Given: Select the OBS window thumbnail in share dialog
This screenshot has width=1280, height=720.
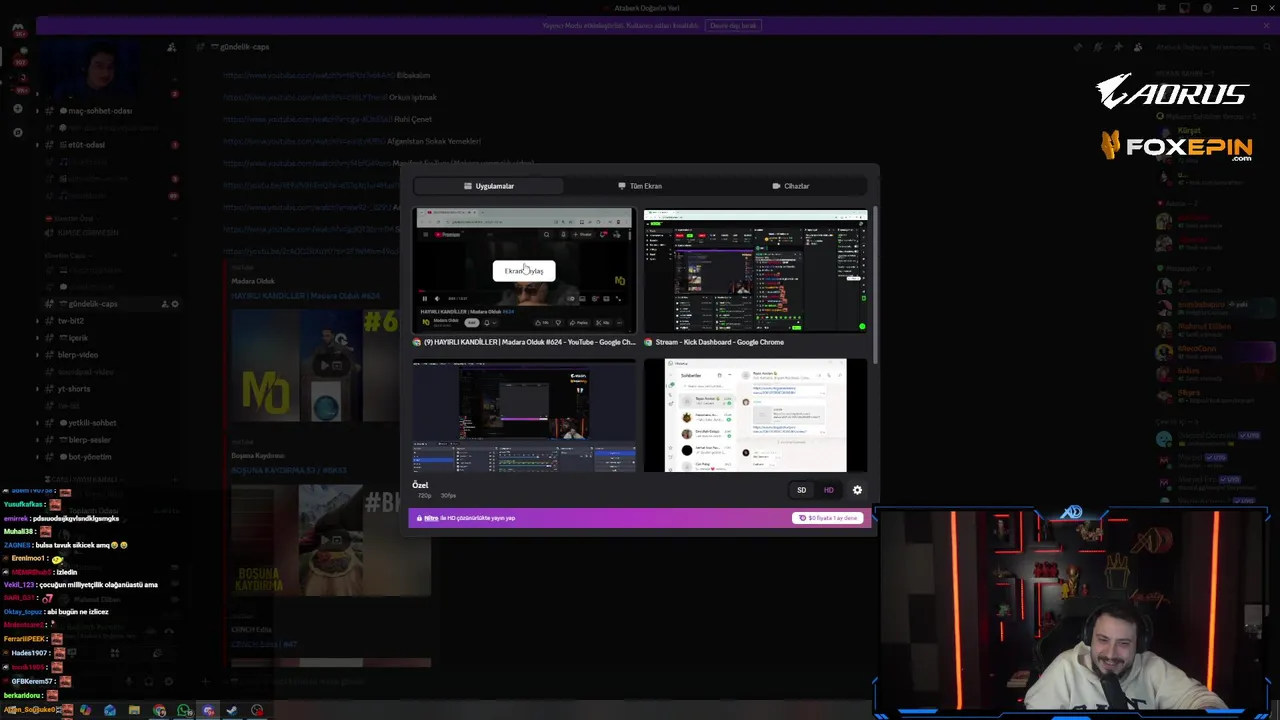Looking at the screenshot, I should [524, 415].
